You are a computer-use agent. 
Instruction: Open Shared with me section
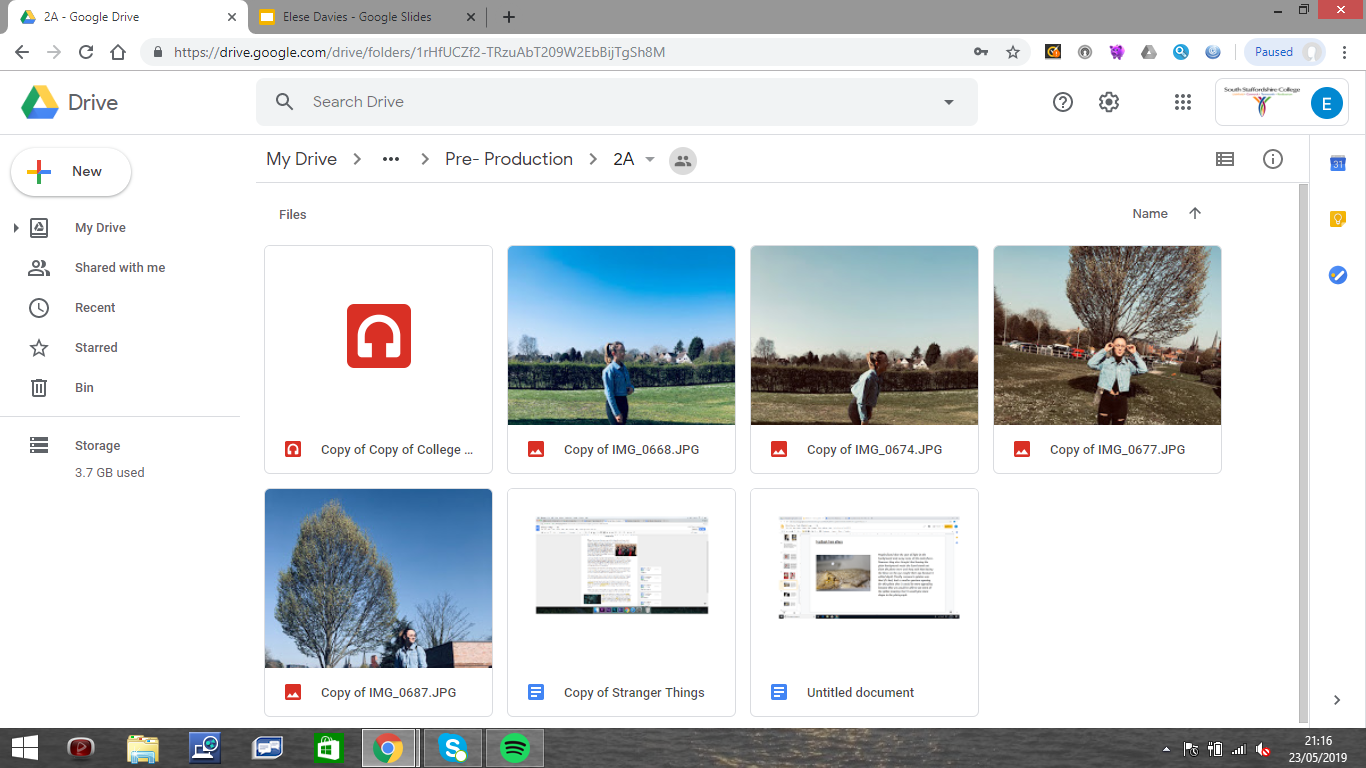(120, 268)
